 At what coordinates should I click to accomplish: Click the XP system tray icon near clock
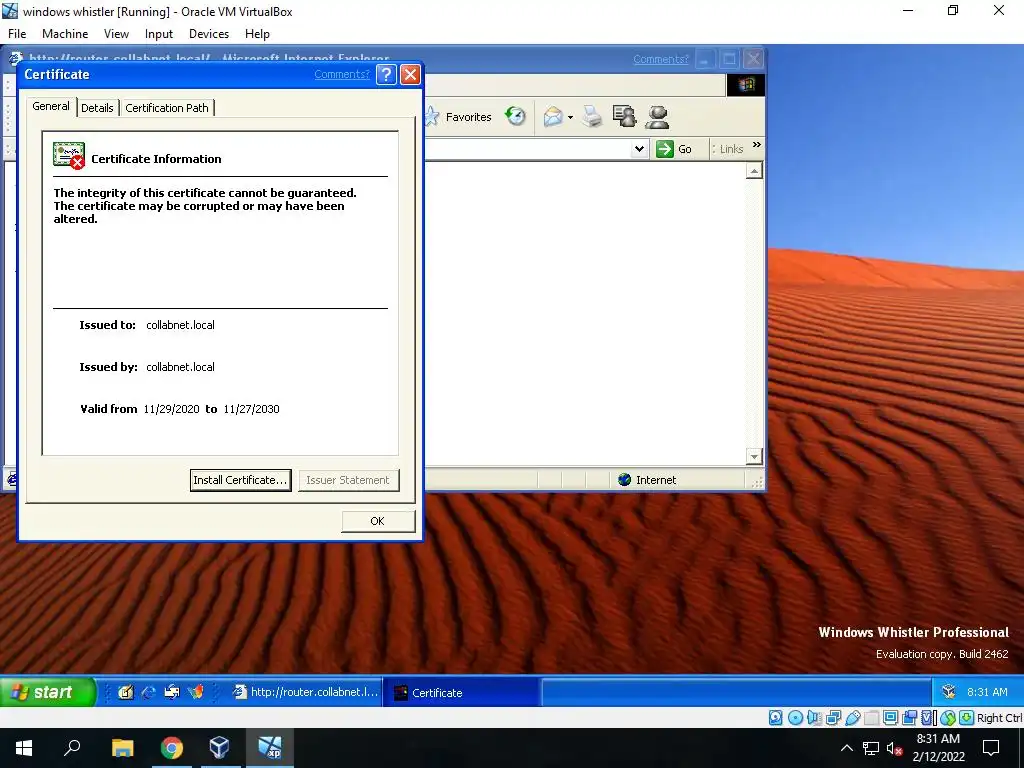949,692
